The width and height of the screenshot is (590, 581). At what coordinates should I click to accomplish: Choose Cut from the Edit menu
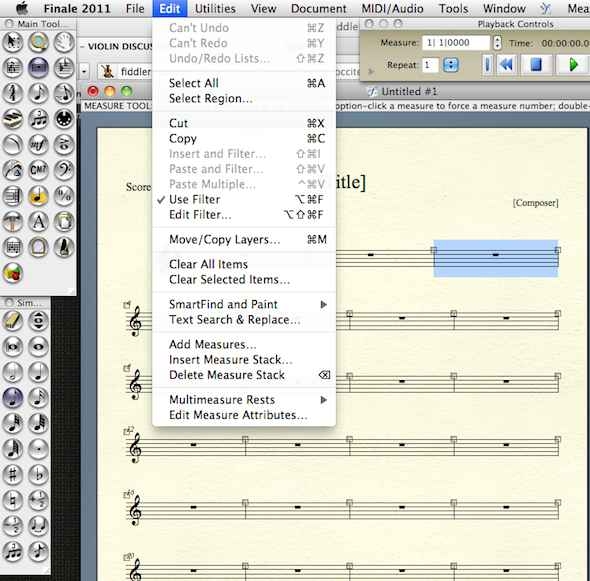coord(244,123)
